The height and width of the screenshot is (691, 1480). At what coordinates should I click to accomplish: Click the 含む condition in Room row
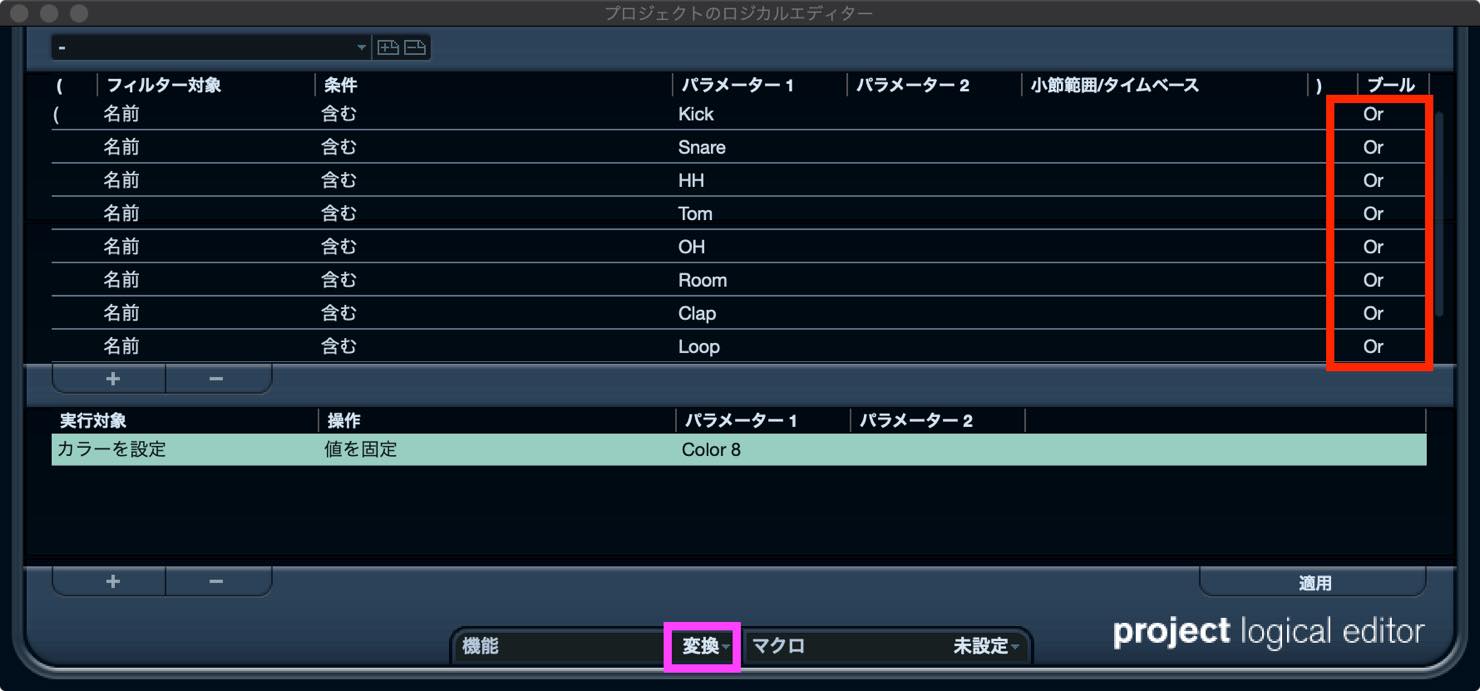point(339,280)
